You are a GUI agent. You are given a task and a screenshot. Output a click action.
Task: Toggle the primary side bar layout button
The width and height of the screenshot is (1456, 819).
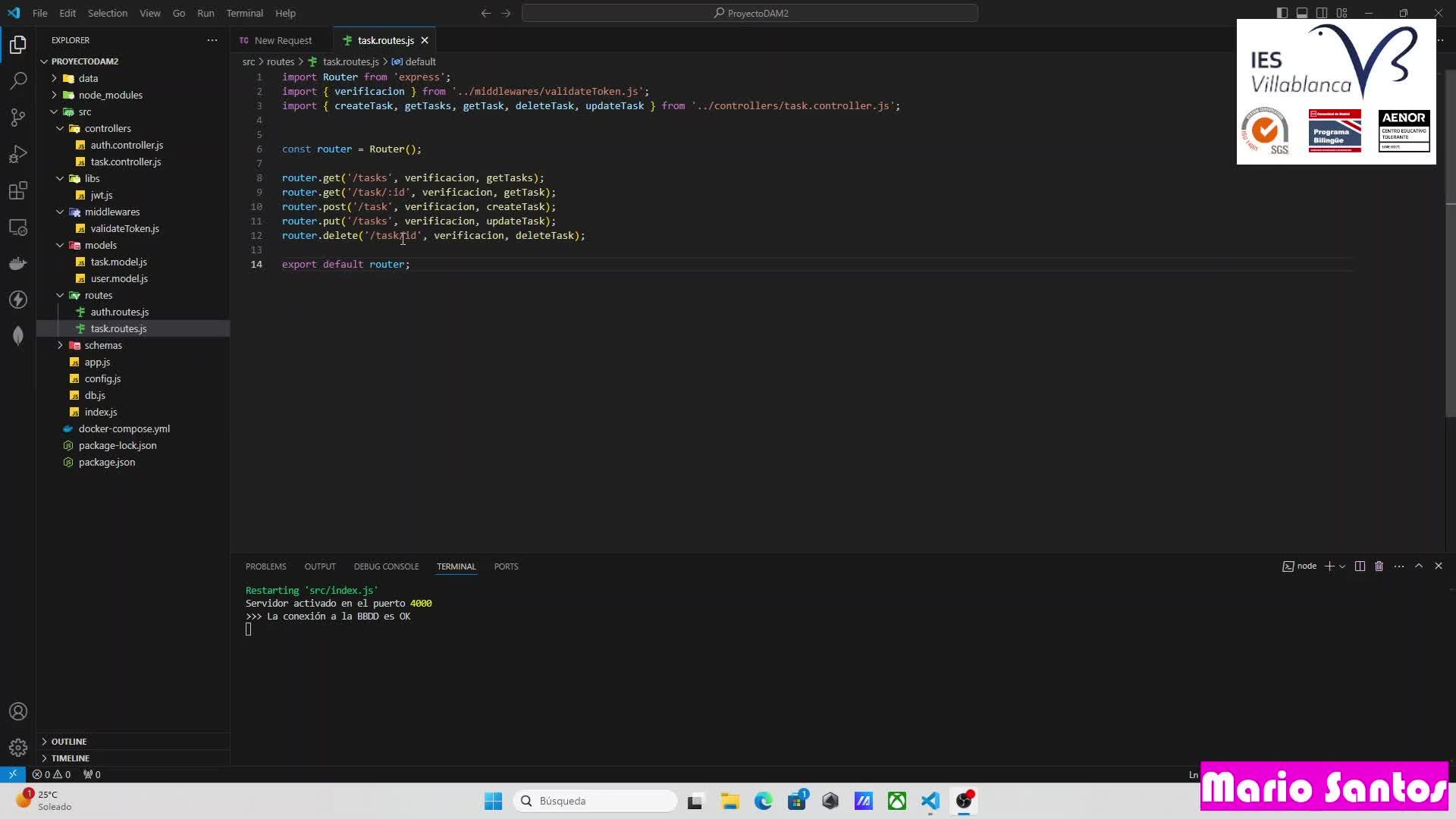(1282, 13)
